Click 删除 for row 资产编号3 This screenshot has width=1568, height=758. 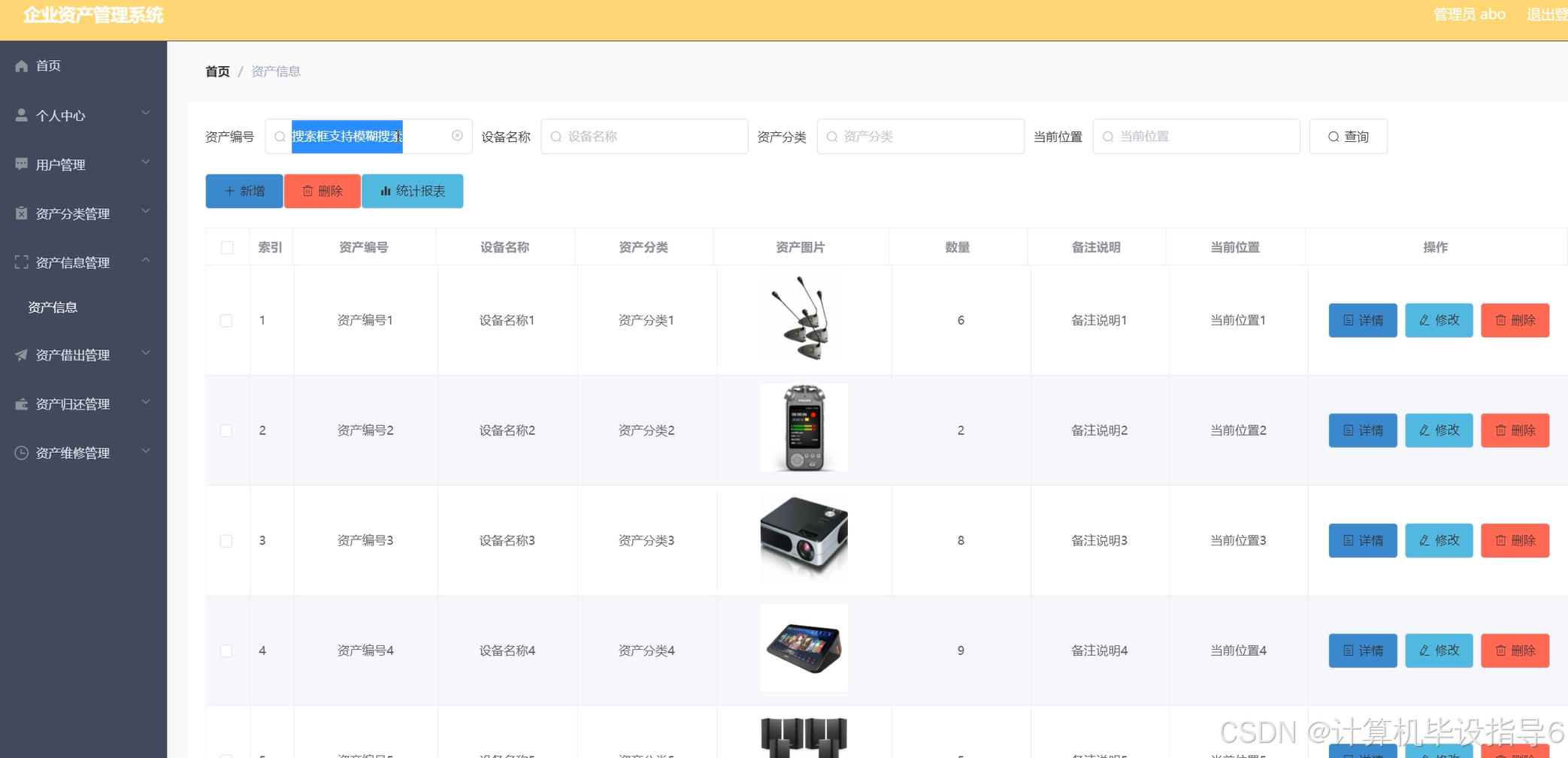[x=1515, y=540]
